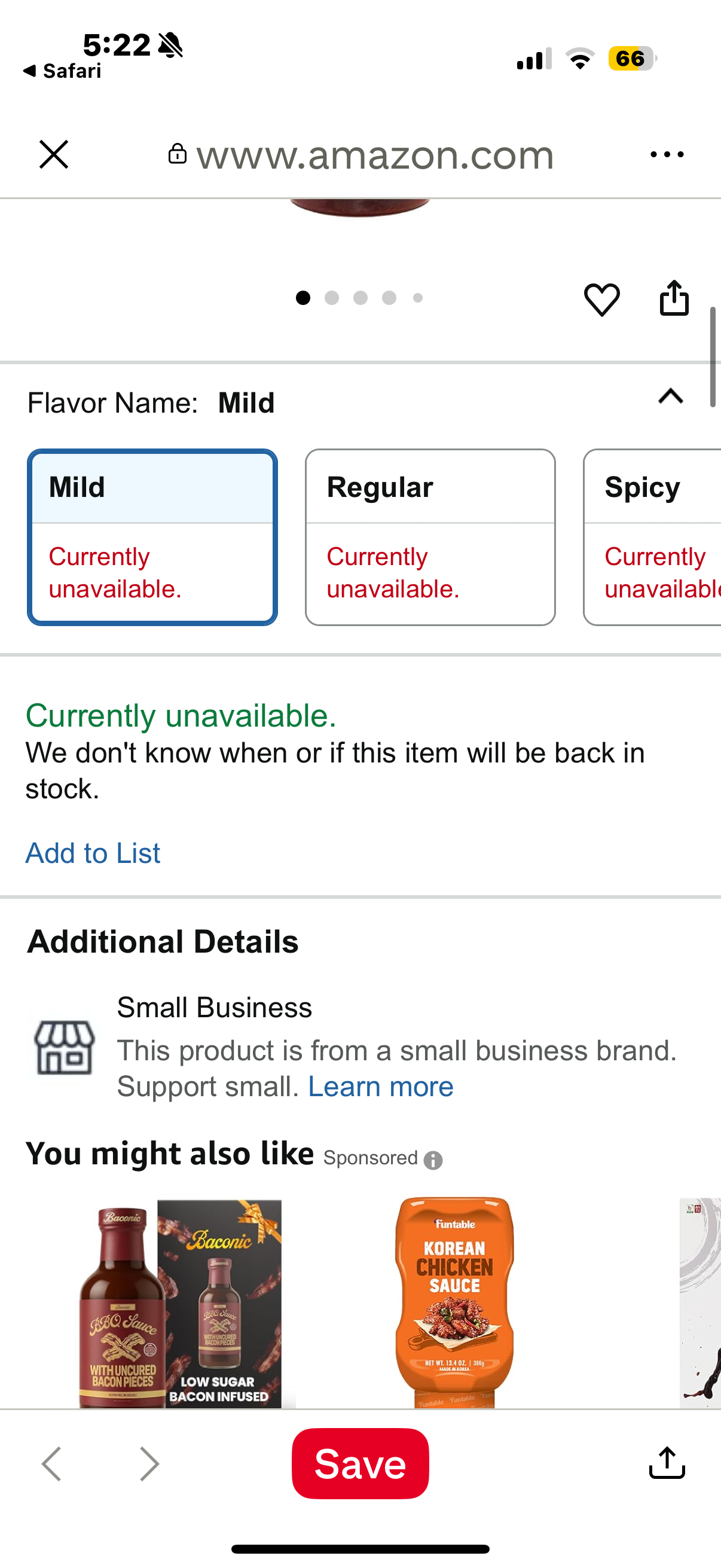Select the Mild flavor option
Viewport: 721px width, 1568px height.
(152, 537)
